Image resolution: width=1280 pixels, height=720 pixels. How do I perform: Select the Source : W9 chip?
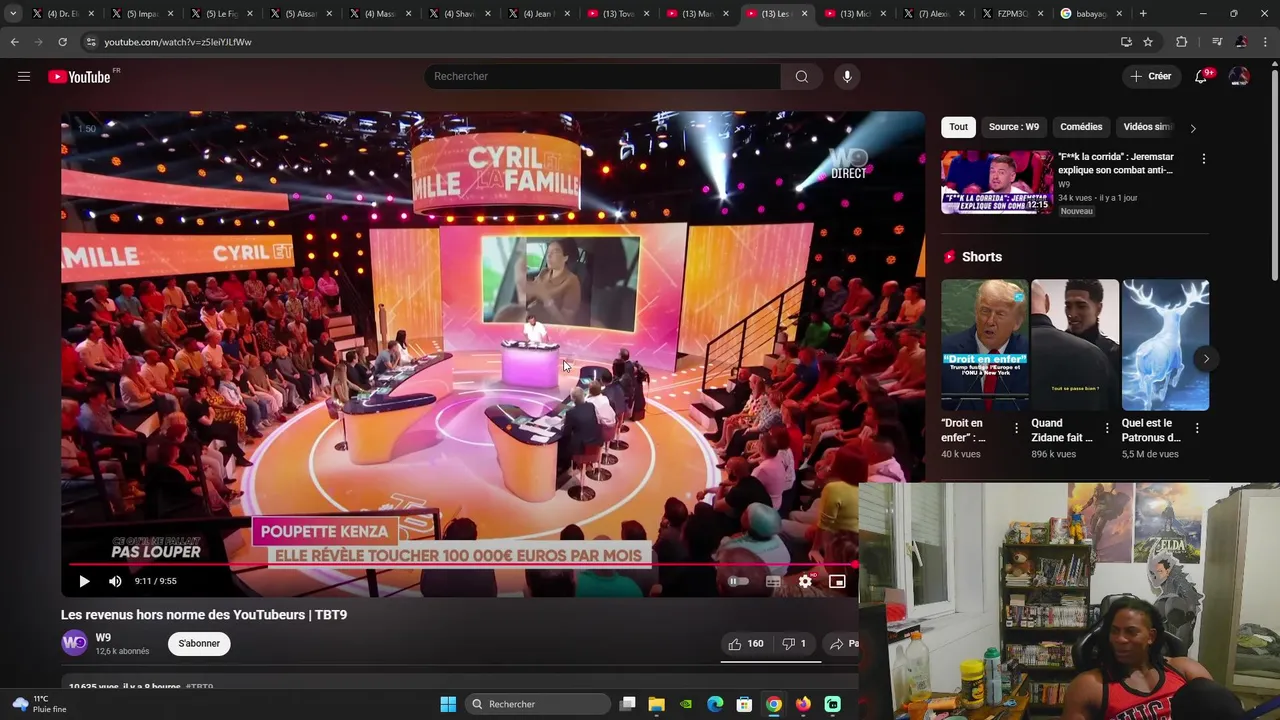click(1013, 127)
